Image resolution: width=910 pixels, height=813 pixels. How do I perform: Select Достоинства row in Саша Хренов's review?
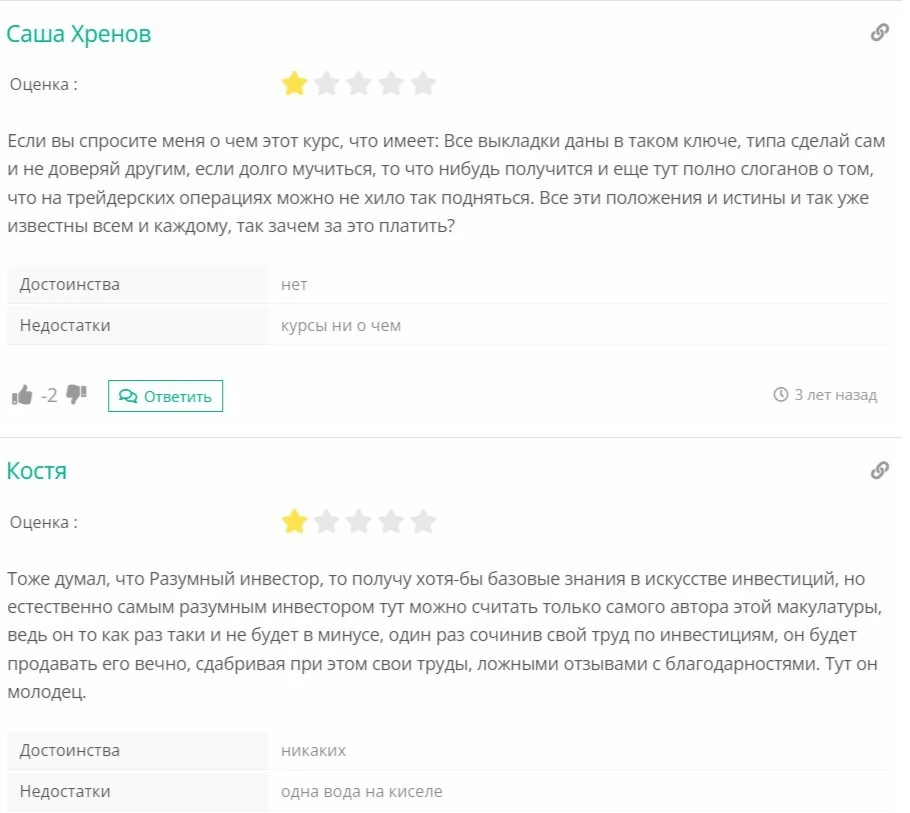[448, 284]
